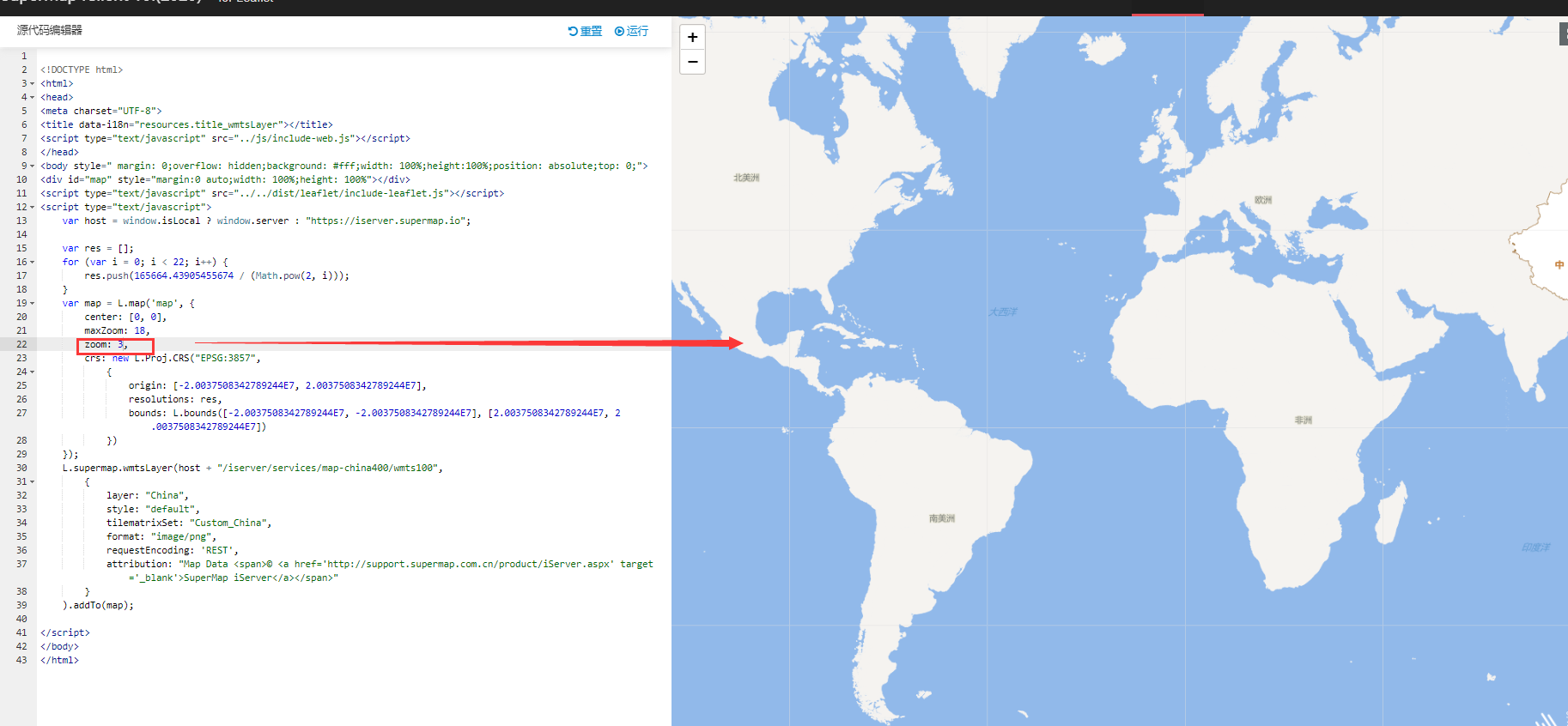Click the 南美洲 label on the map
Viewport: 1568px width, 726px height.
pos(942,518)
